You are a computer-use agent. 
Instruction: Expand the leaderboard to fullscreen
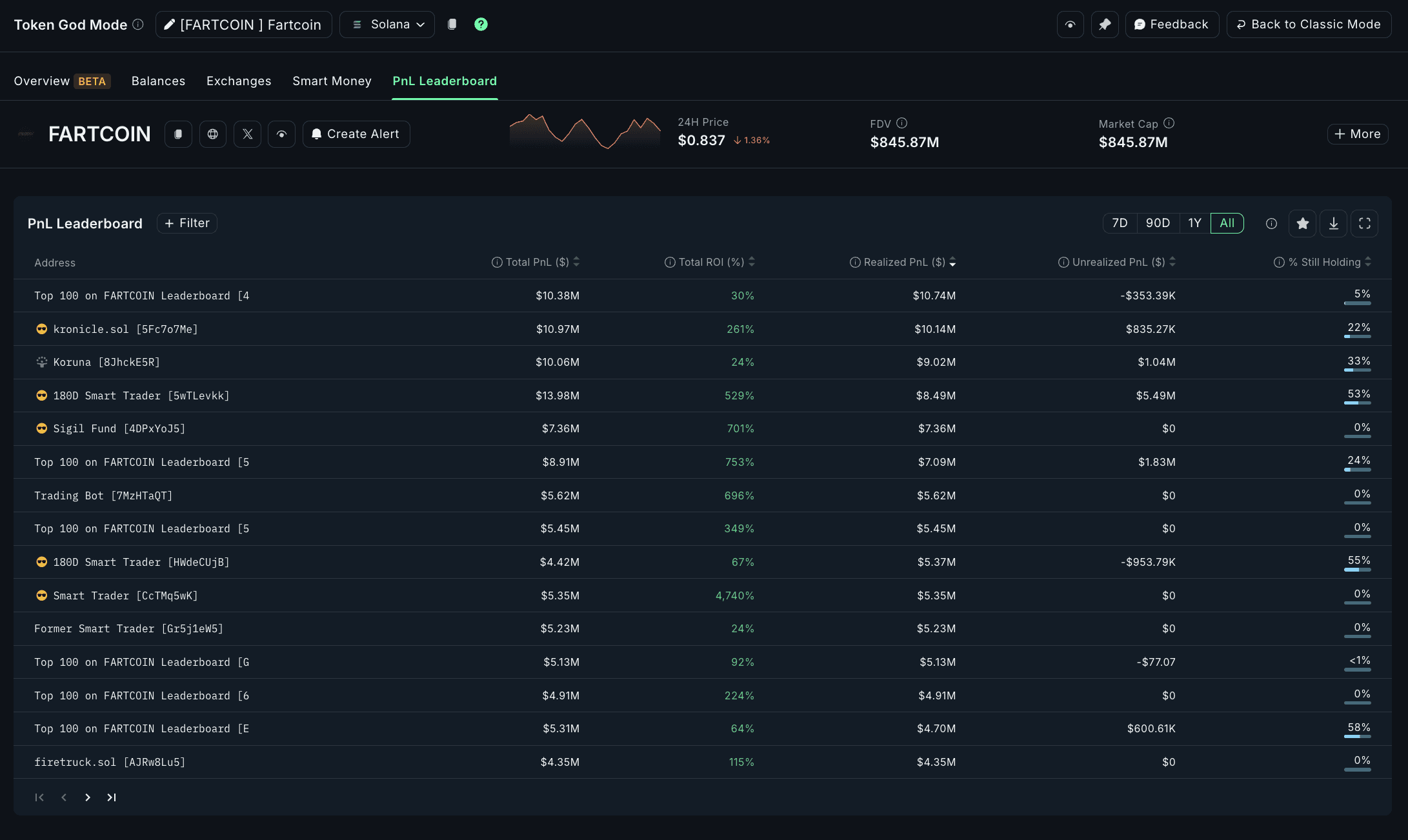1364,223
